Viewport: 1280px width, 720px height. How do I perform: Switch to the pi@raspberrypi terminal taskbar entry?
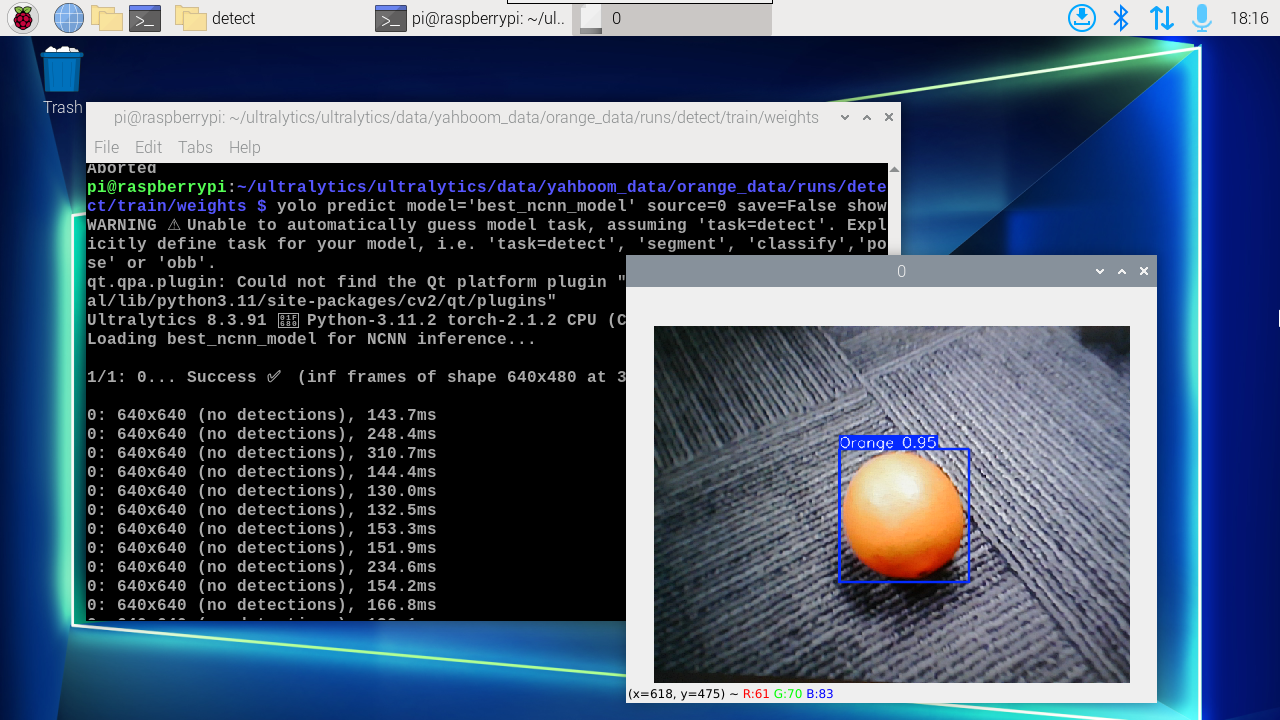471,18
